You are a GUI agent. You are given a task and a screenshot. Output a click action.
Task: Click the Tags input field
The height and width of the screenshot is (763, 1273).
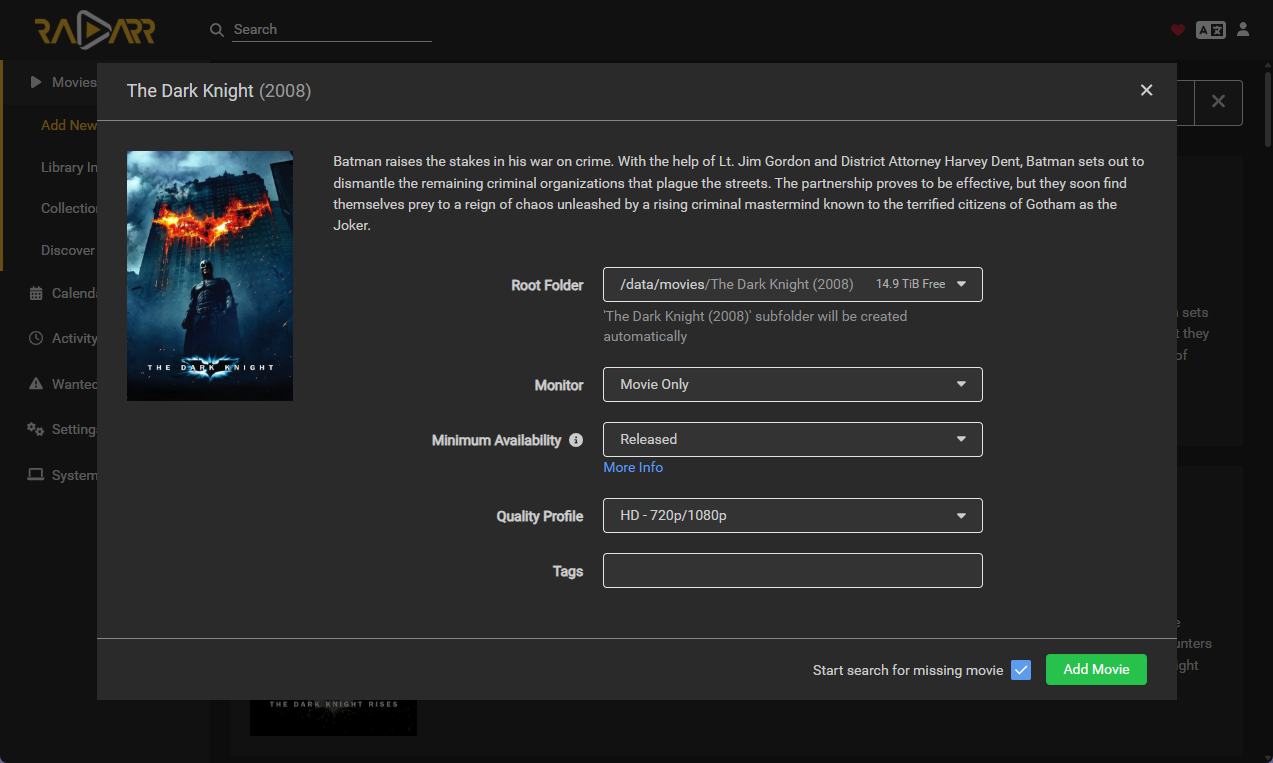click(x=793, y=571)
